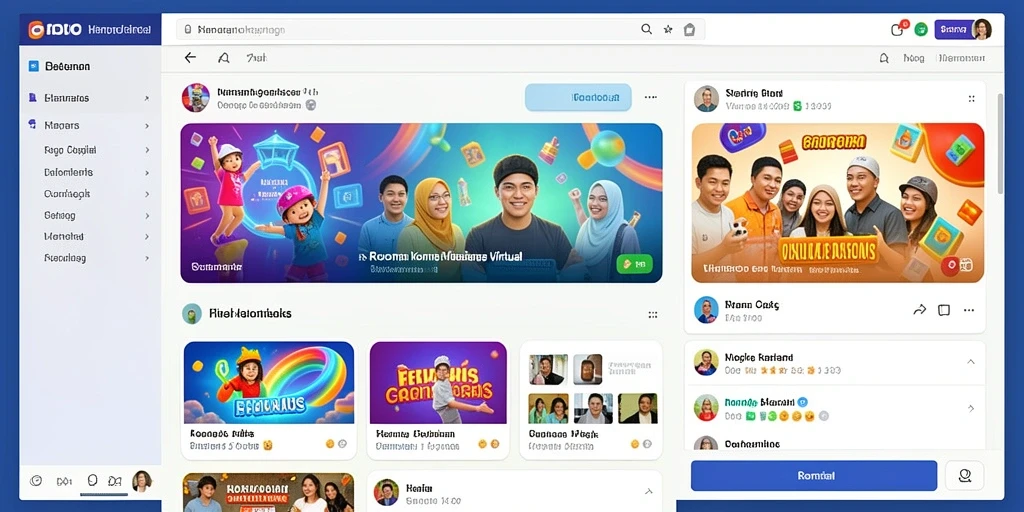Screen dimensions: 1024x512
Task: Click the 'Mogke Rarland' name text
Action: tap(759, 357)
